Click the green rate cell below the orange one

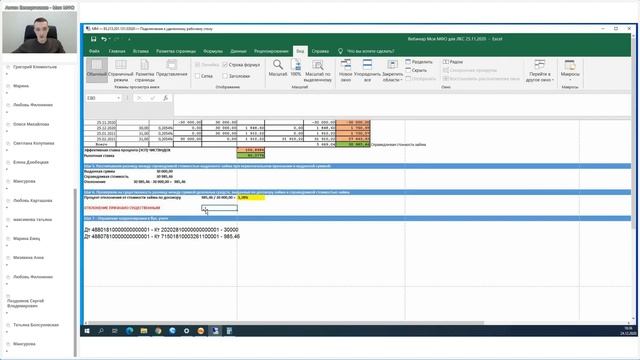251,156
